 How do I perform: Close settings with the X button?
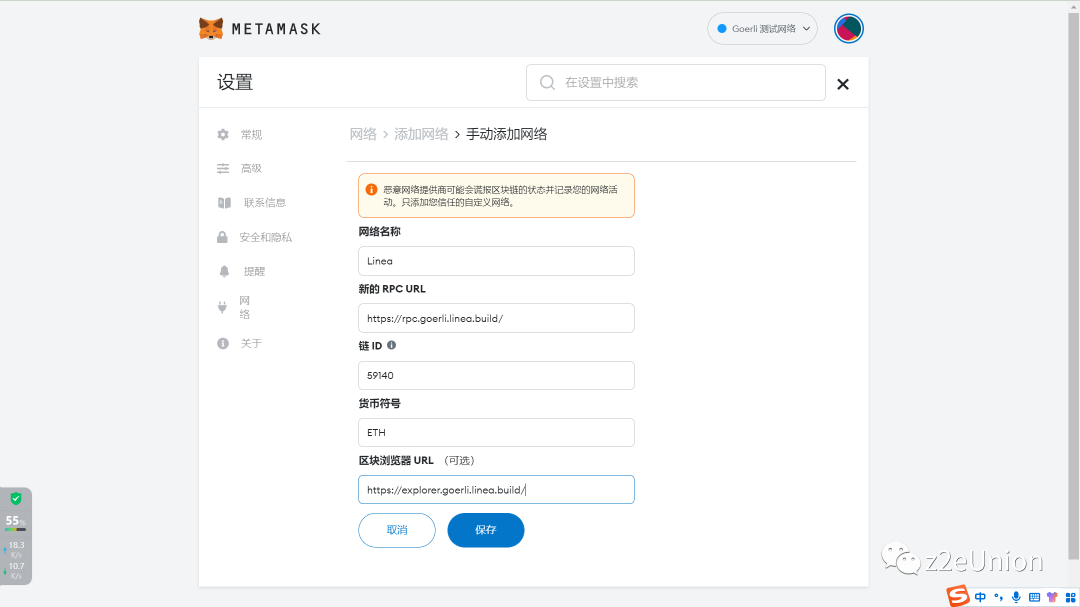(x=843, y=84)
